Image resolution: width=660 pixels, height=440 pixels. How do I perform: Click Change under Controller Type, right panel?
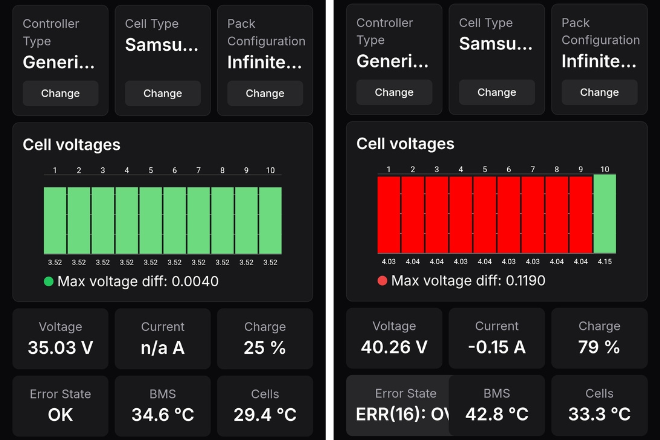(394, 92)
